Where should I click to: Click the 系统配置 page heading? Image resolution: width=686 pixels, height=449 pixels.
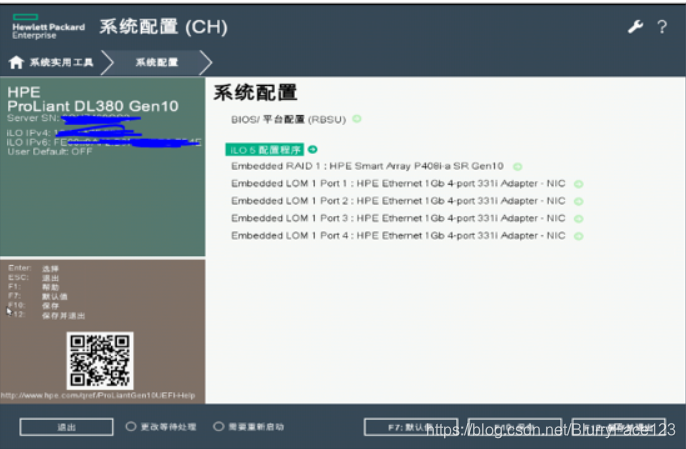pos(255,93)
